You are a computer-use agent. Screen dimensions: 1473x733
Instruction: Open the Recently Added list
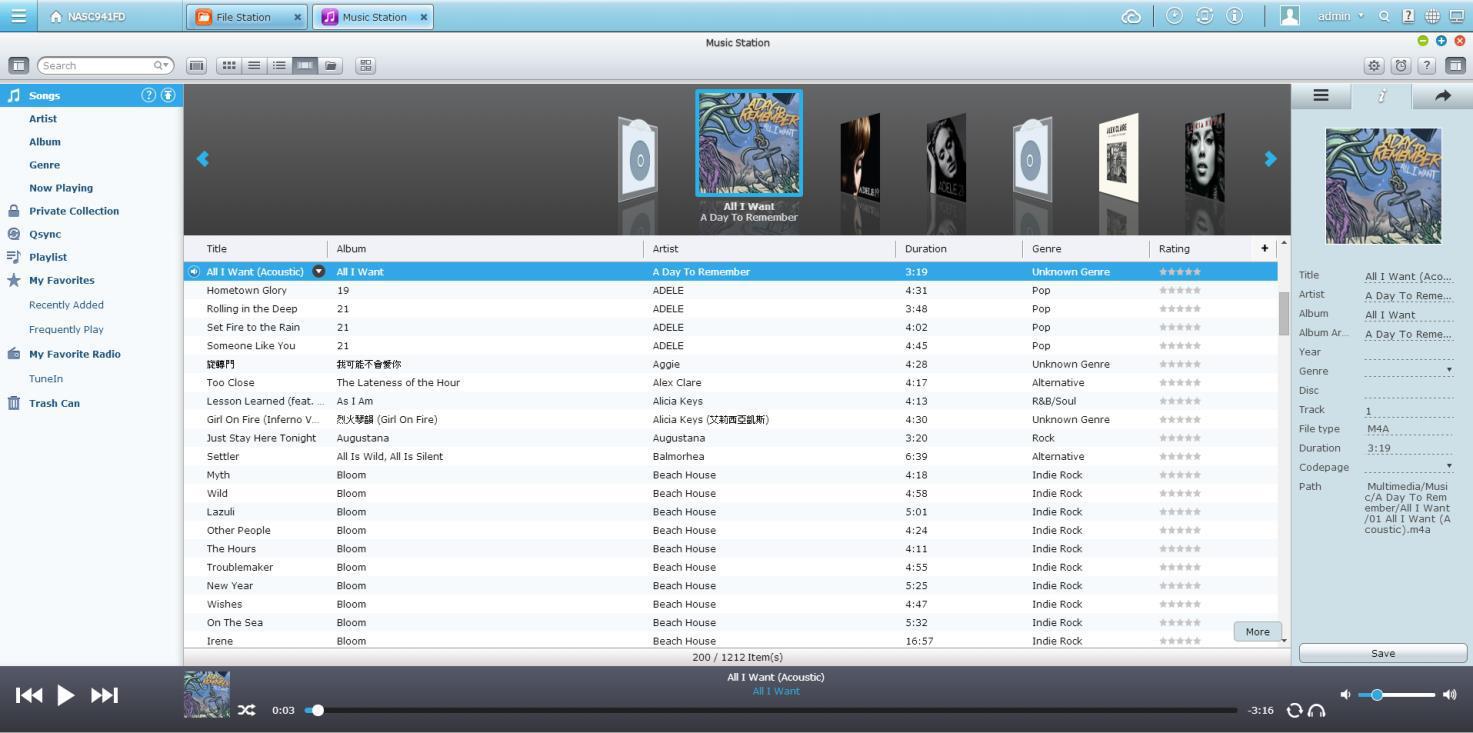pyautogui.click(x=66, y=305)
